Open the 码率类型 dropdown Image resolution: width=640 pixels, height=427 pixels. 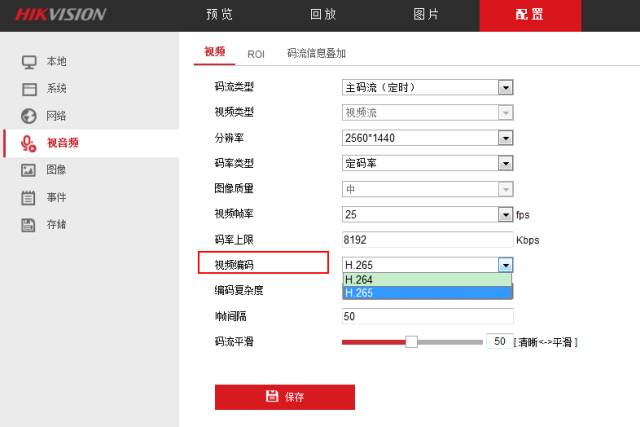point(427,163)
